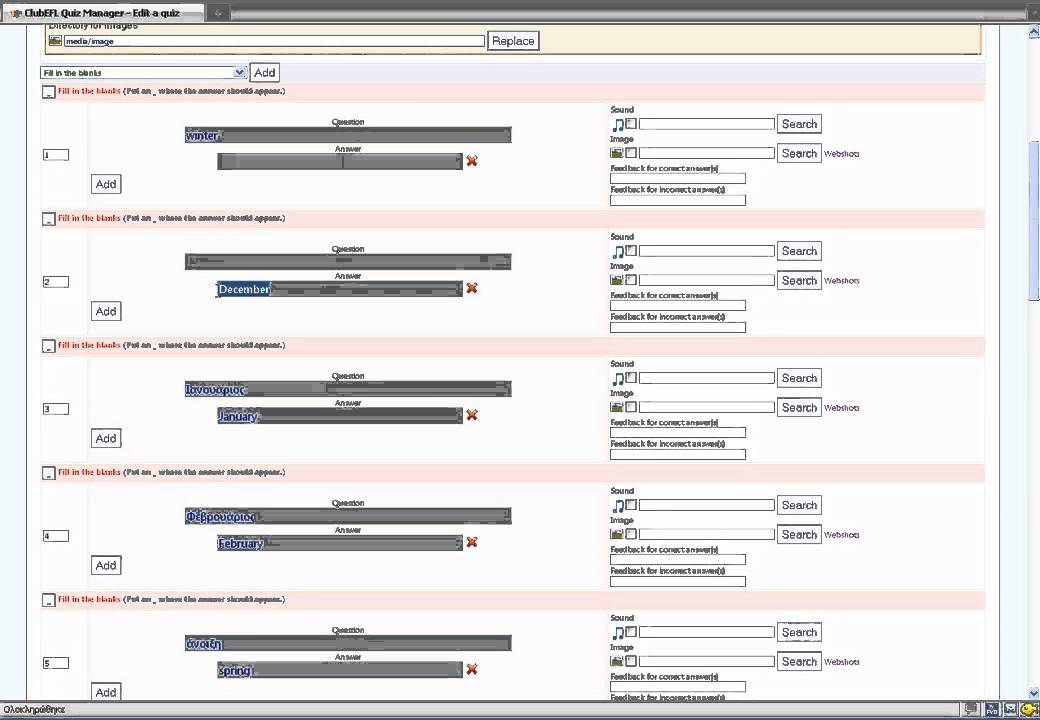Click the Add answer button under question 1

coord(106,184)
